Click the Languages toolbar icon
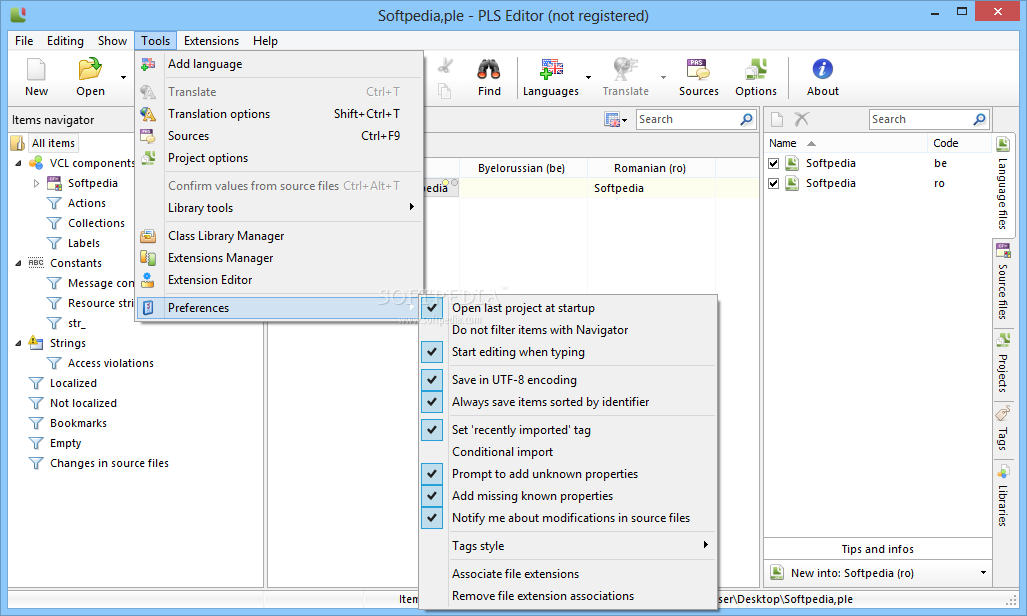Image resolution: width=1027 pixels, height=616 pixels. 551,69
